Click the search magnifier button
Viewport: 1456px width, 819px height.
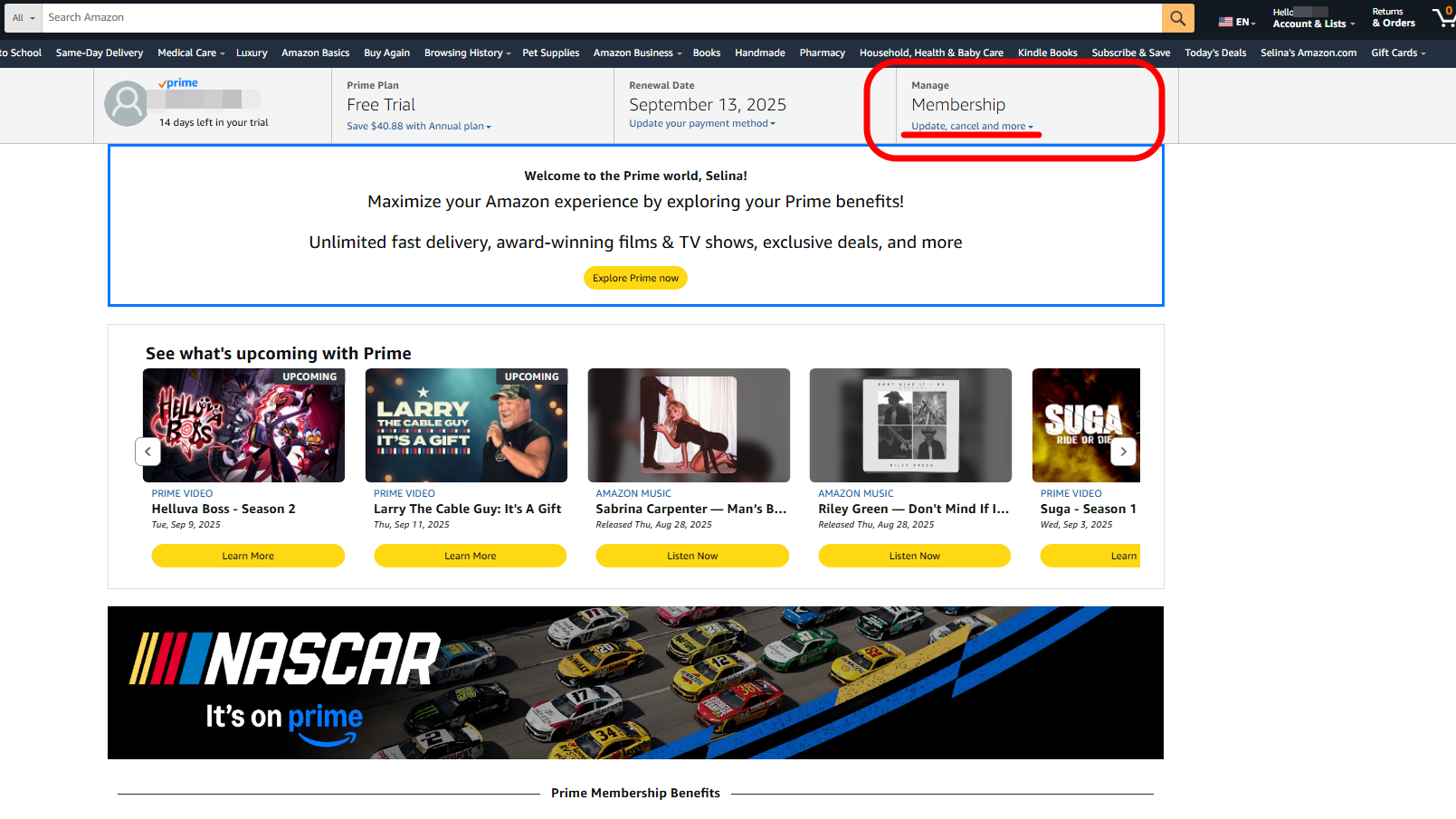coord(1177,18)
